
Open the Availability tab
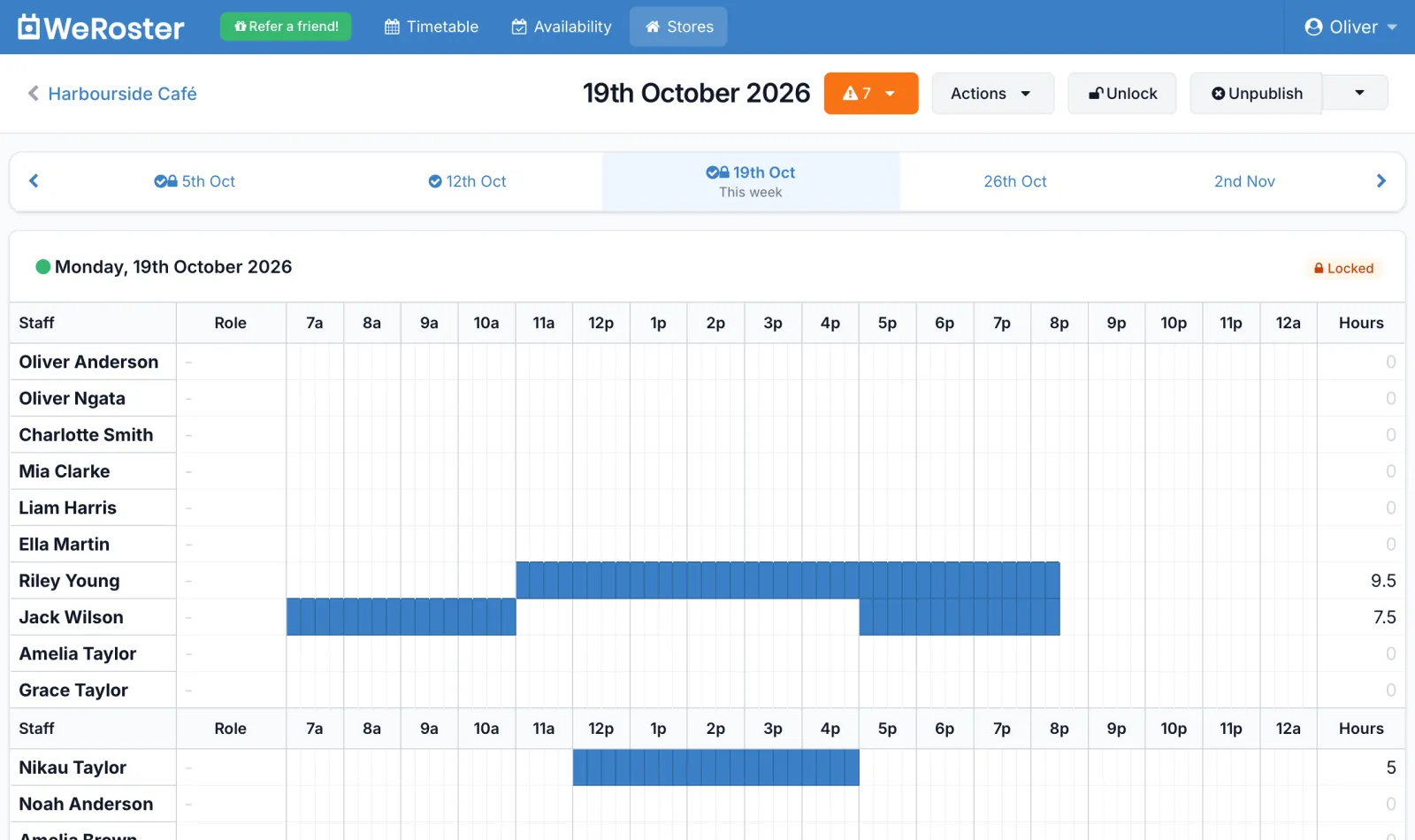pyautogui.click(x=562, y=27)
